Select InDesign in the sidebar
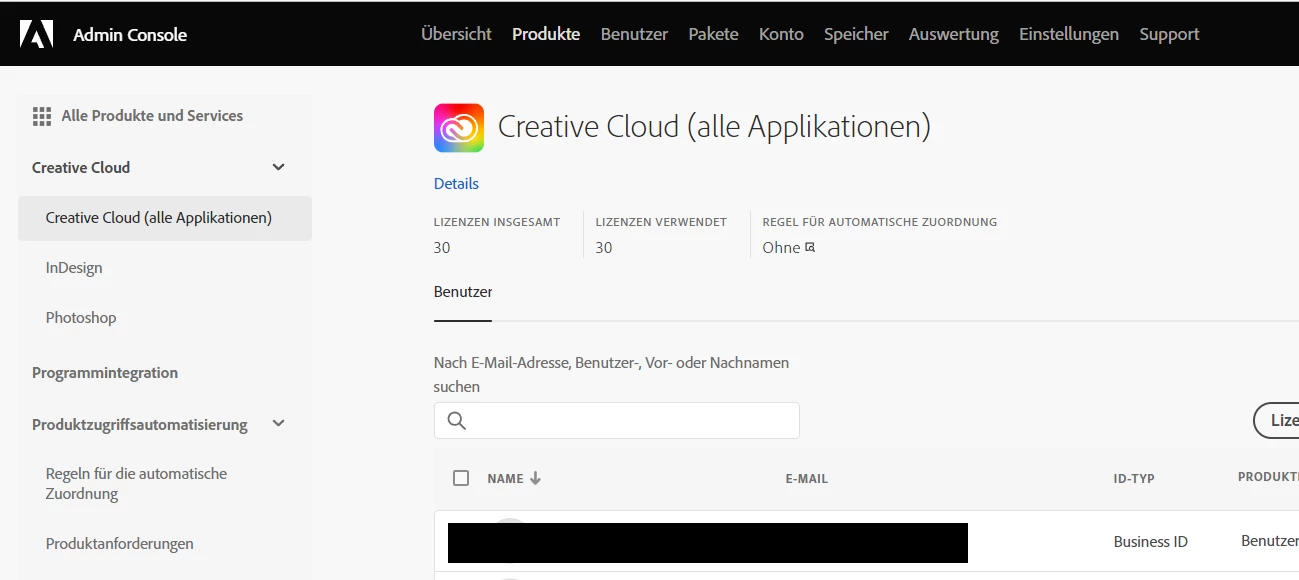1299x580 pixels. click(74, 268)
